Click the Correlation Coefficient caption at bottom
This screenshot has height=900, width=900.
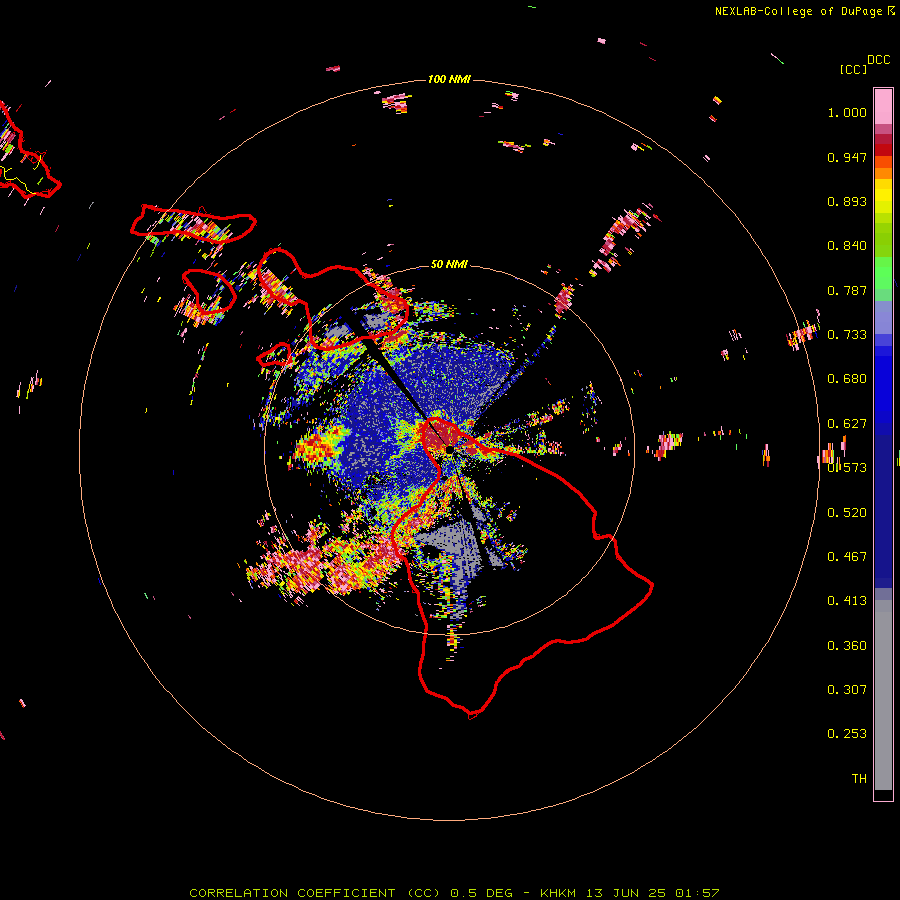[x=454, y=893]
